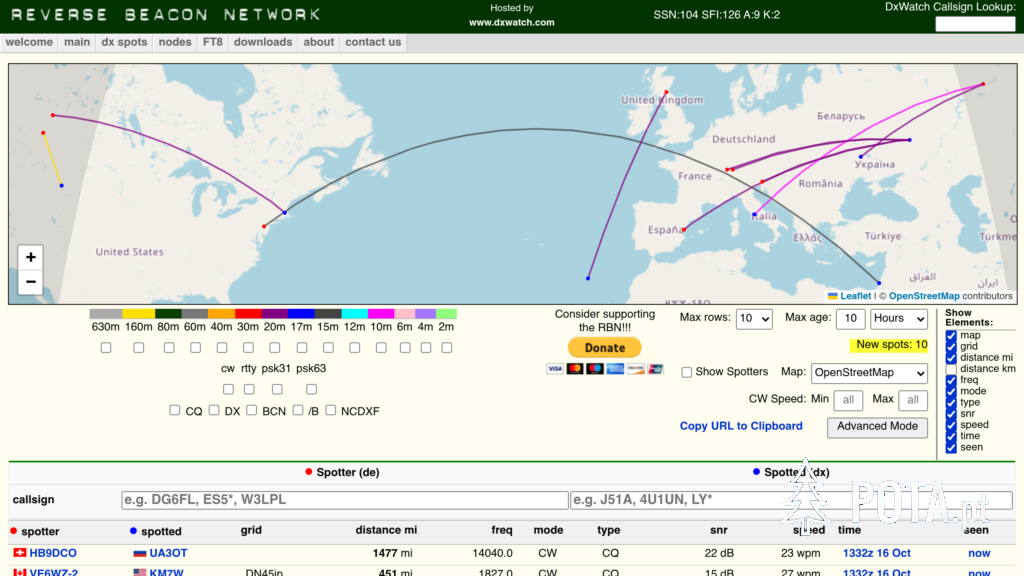Click the Max age number field
Image resolution: width=1024 pixels, height=576 pixels.
[850, 319]
